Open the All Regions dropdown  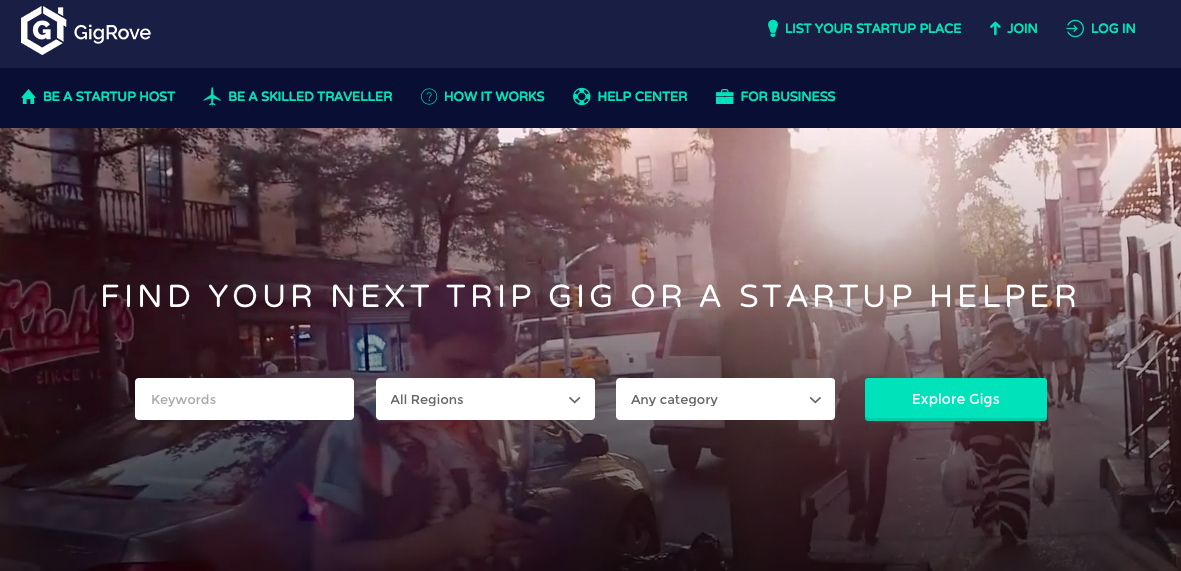[485, 399]
